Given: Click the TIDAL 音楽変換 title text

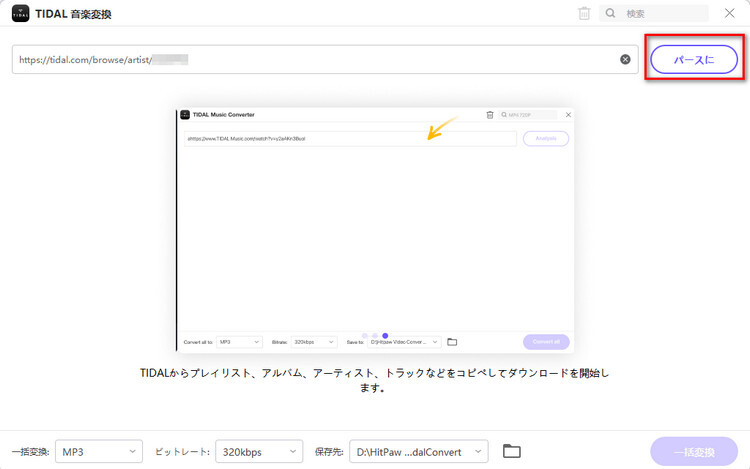Looking at the screenshot, I should coord(73,14).
